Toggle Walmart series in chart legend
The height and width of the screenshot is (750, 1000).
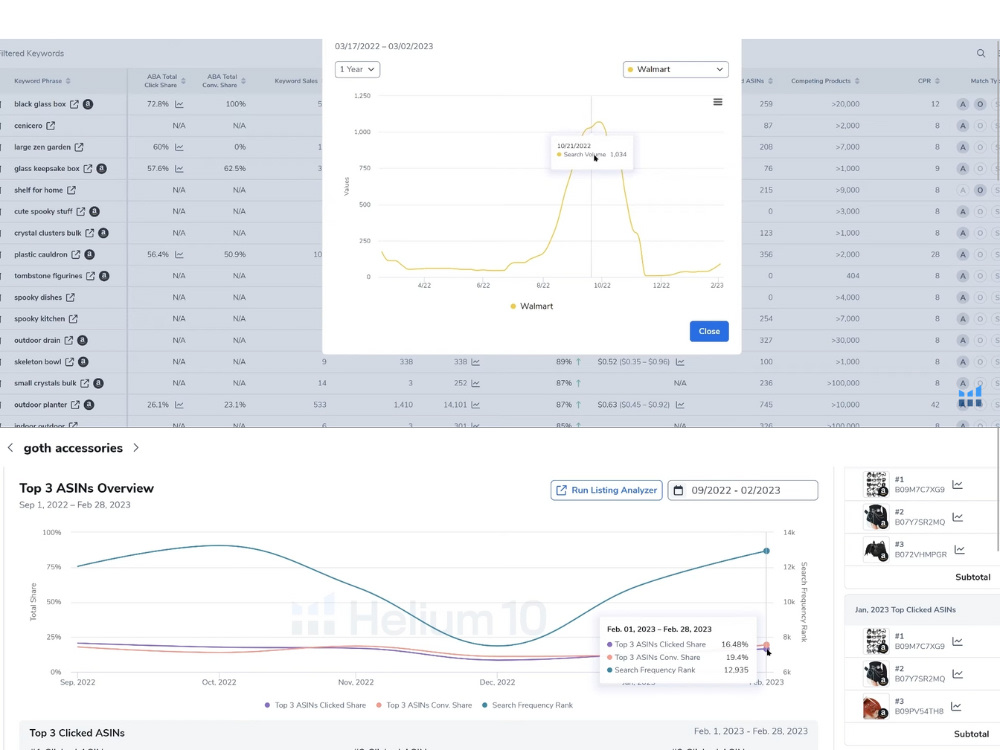pyautogui.click(x=531, y=306)
